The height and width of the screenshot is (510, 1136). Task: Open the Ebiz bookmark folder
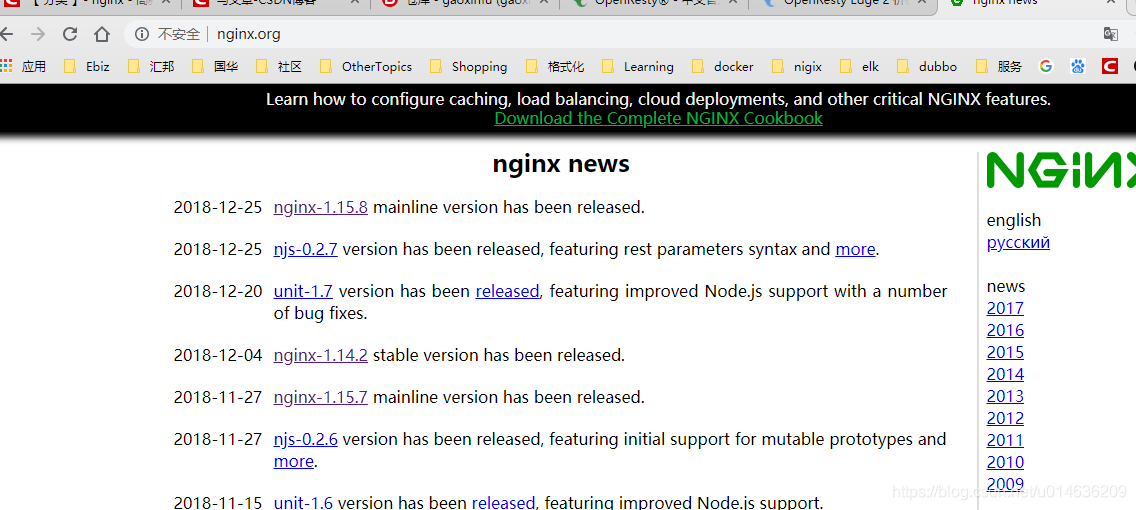[x=86, y=67]
